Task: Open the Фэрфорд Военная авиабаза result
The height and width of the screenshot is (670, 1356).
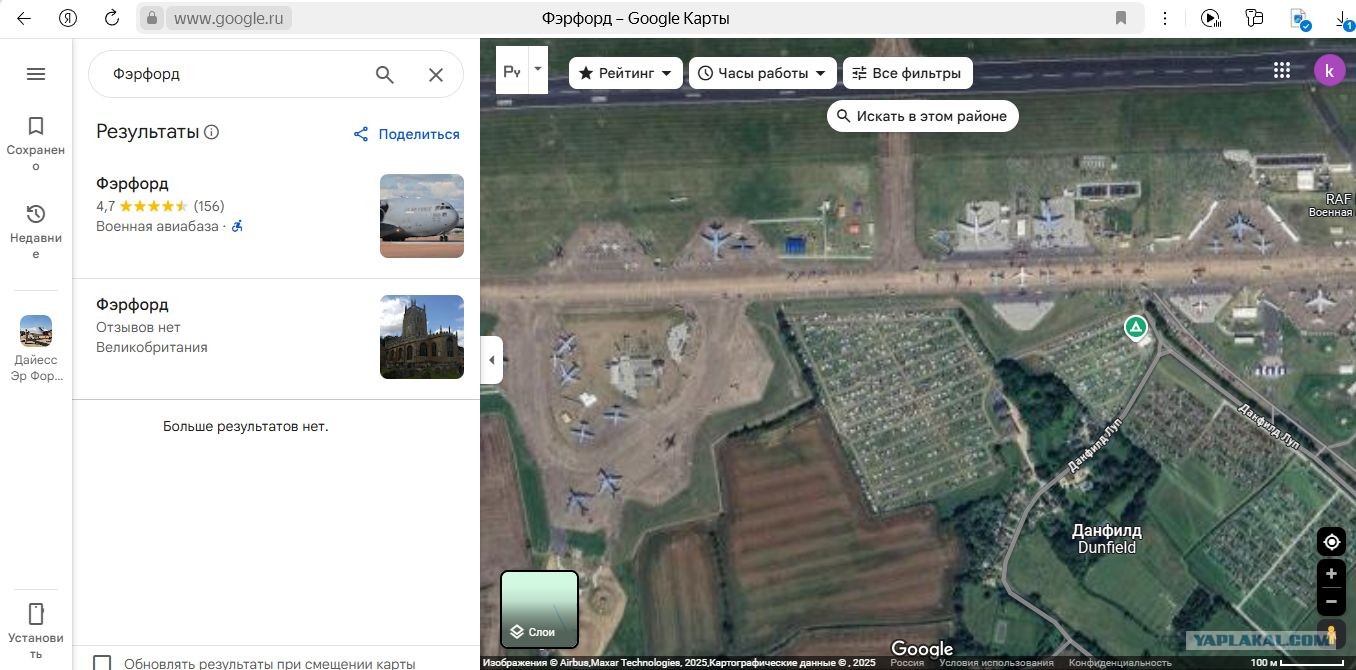Action: click(276, 216)
